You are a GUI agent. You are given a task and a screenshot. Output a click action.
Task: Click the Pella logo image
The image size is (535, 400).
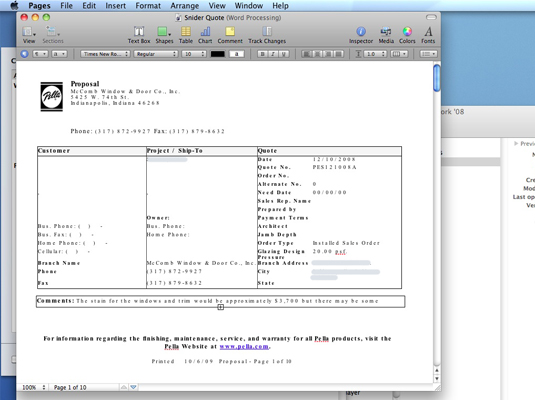(x=52, y=97)
